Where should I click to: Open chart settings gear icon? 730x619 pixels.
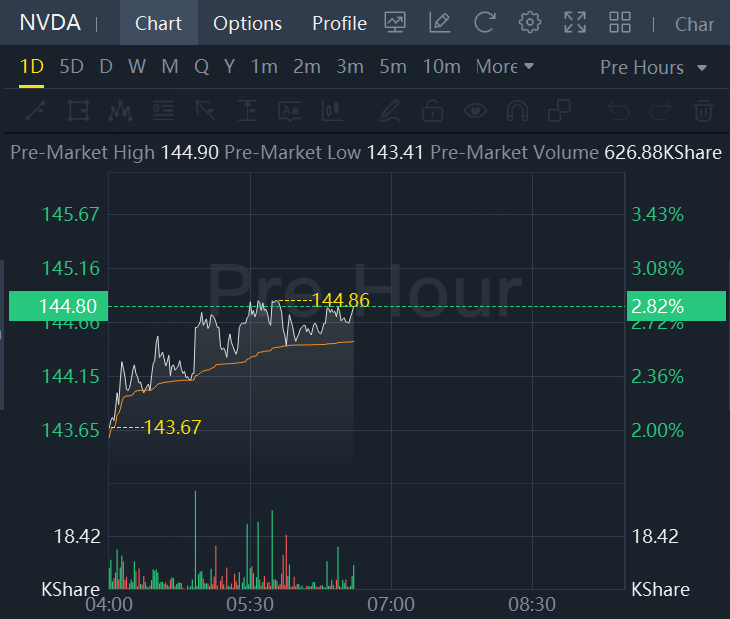tap(530, 22)
